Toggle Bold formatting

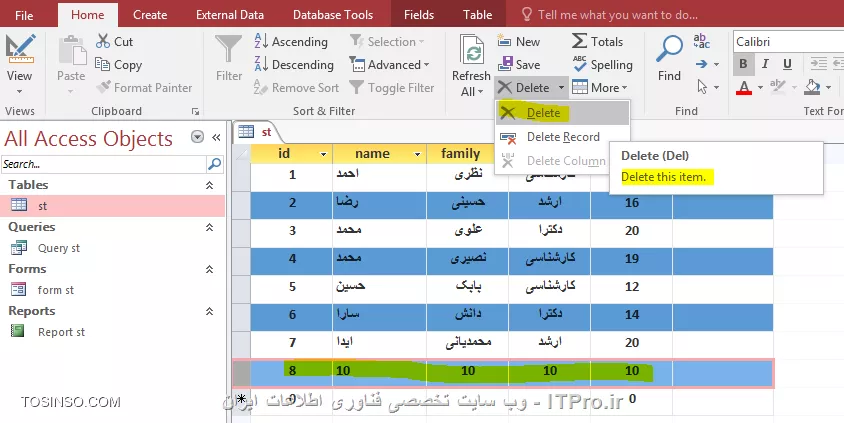click(743, 64)
